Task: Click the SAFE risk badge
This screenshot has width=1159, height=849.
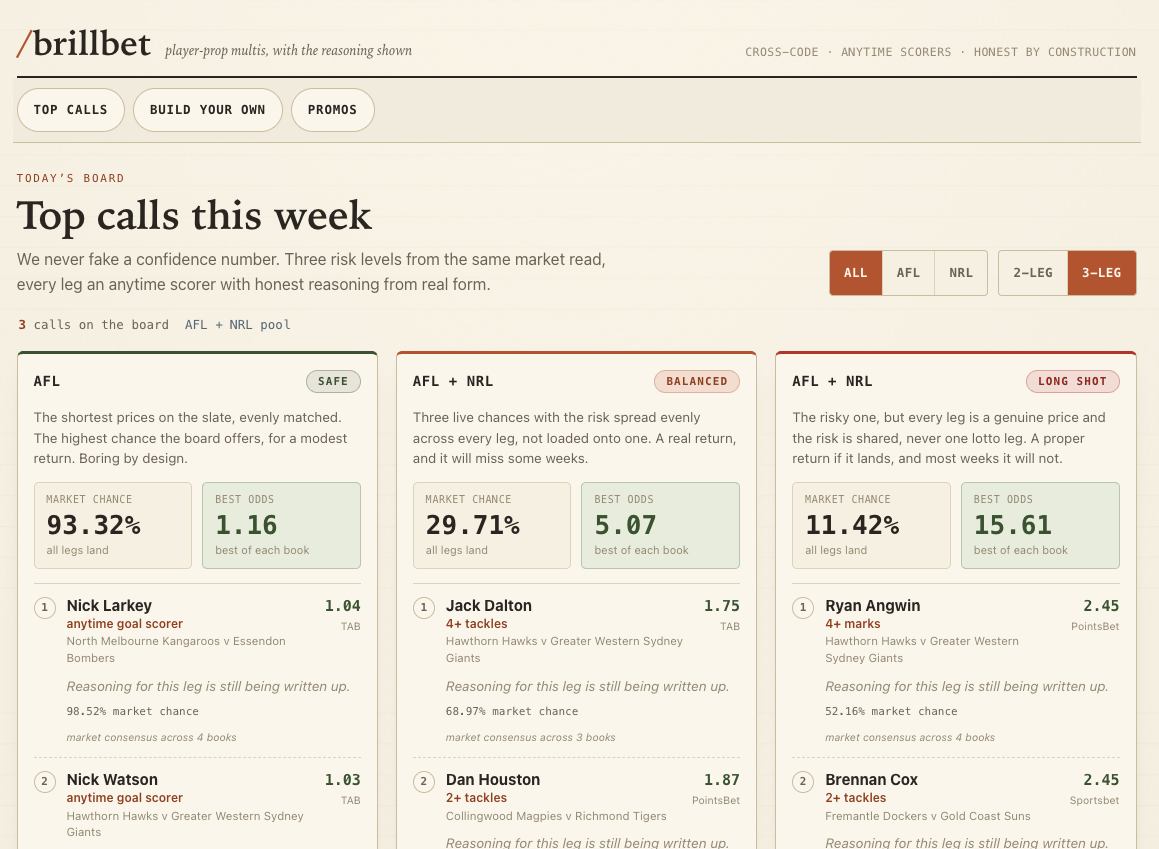Action: pos(333,381)
